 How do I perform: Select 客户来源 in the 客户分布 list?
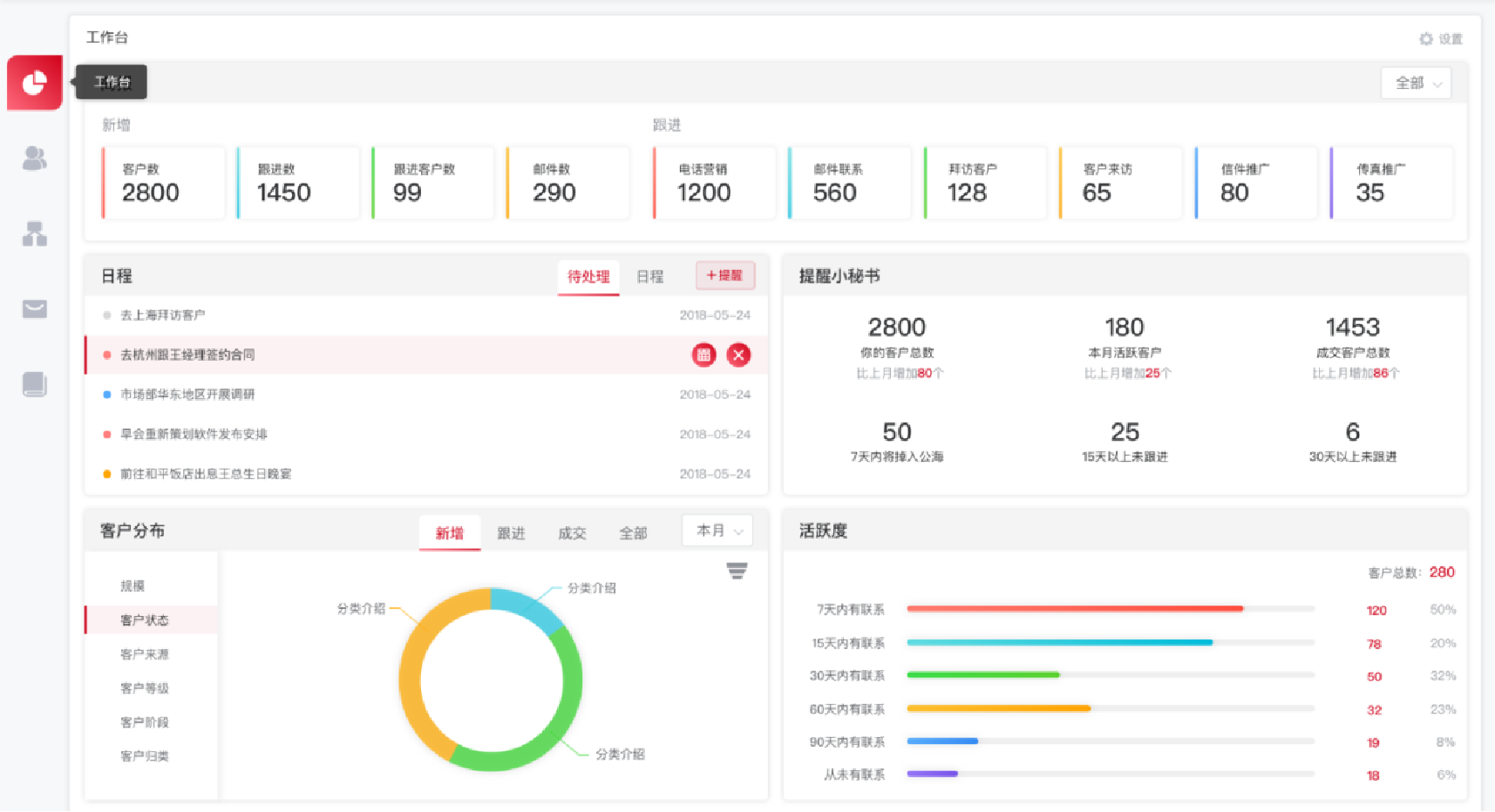coord(144,653)
